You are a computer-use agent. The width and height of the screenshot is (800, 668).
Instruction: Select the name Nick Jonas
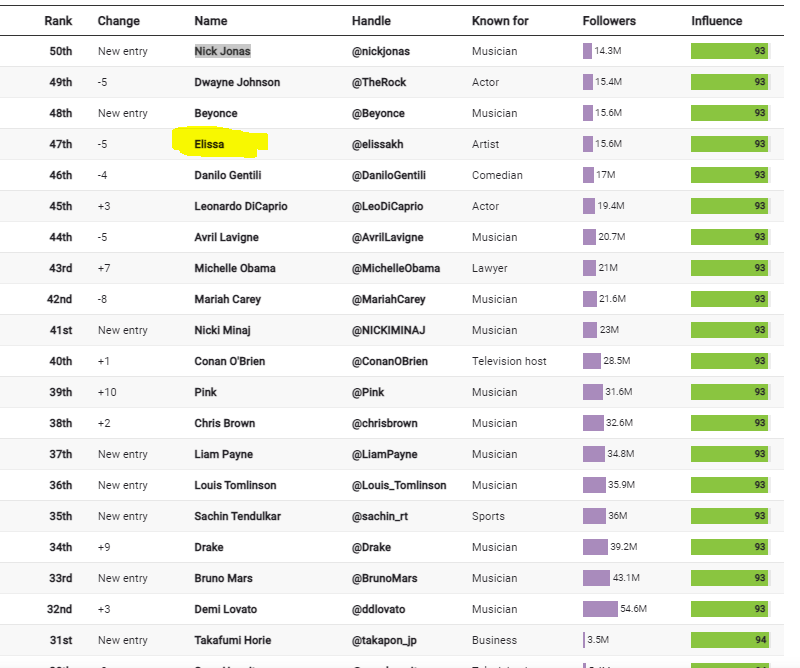[x=222, y=51]
